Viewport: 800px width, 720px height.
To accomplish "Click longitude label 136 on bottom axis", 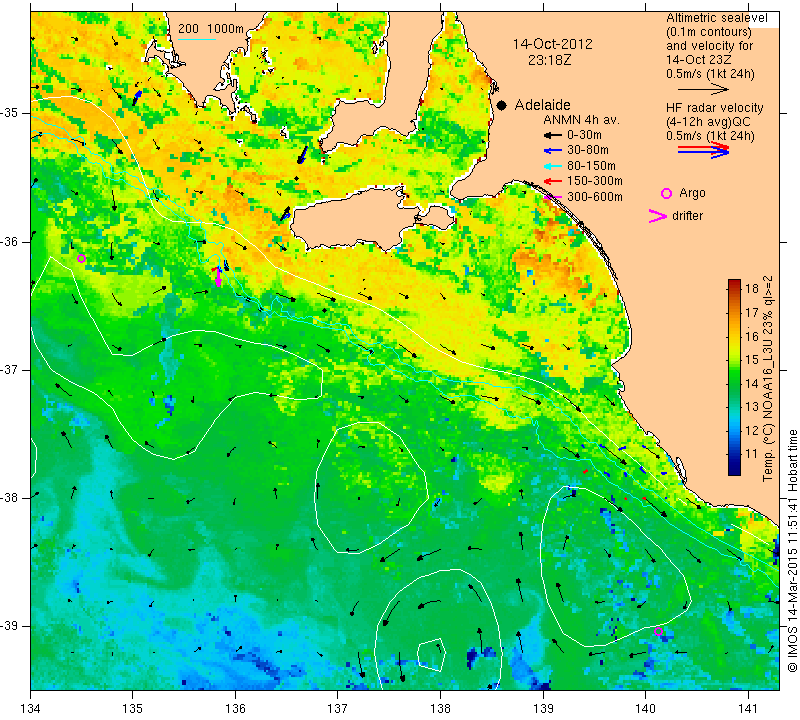I will (235, 709).
